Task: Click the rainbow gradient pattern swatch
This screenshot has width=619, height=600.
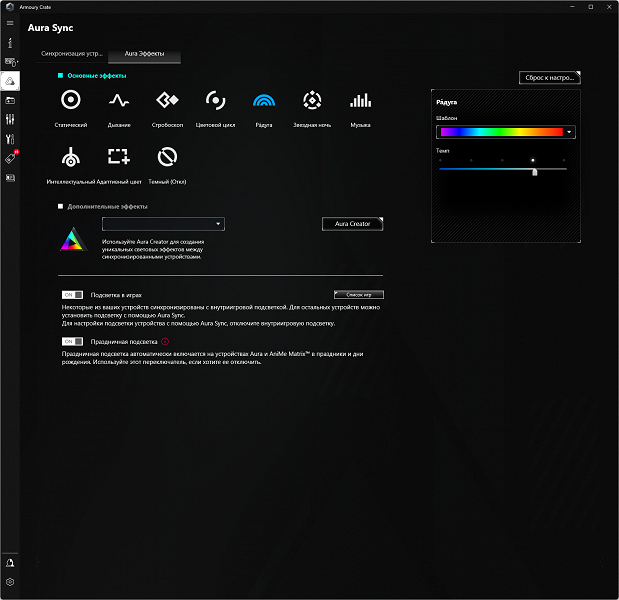Action: 501,132
